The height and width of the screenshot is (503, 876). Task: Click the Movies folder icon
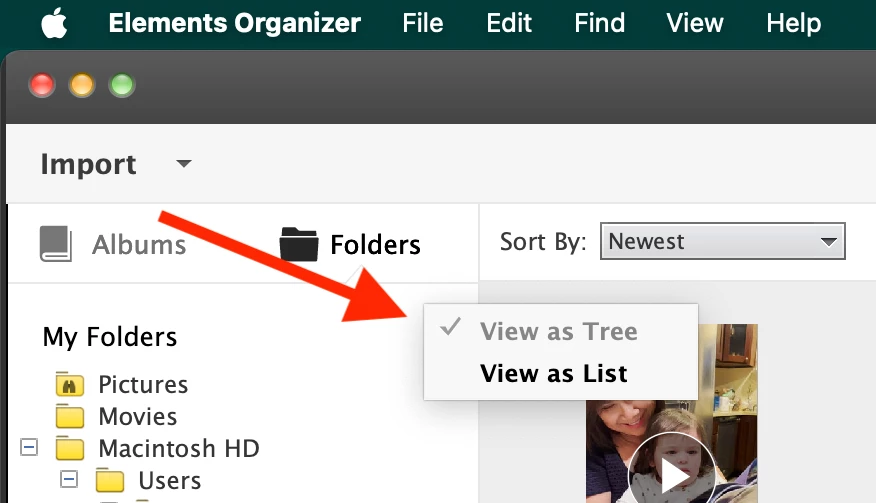click(70, 416)
